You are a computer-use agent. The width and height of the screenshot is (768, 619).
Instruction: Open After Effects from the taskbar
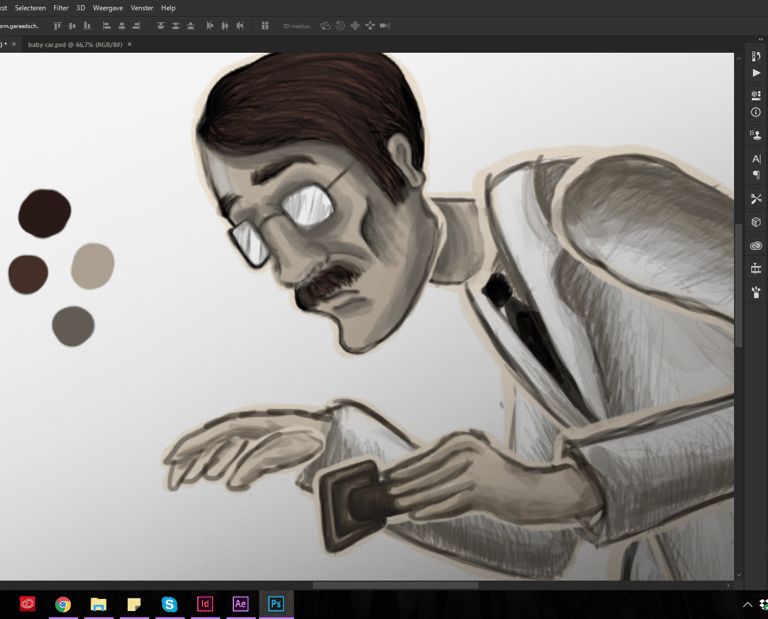[x=240, y=604]
